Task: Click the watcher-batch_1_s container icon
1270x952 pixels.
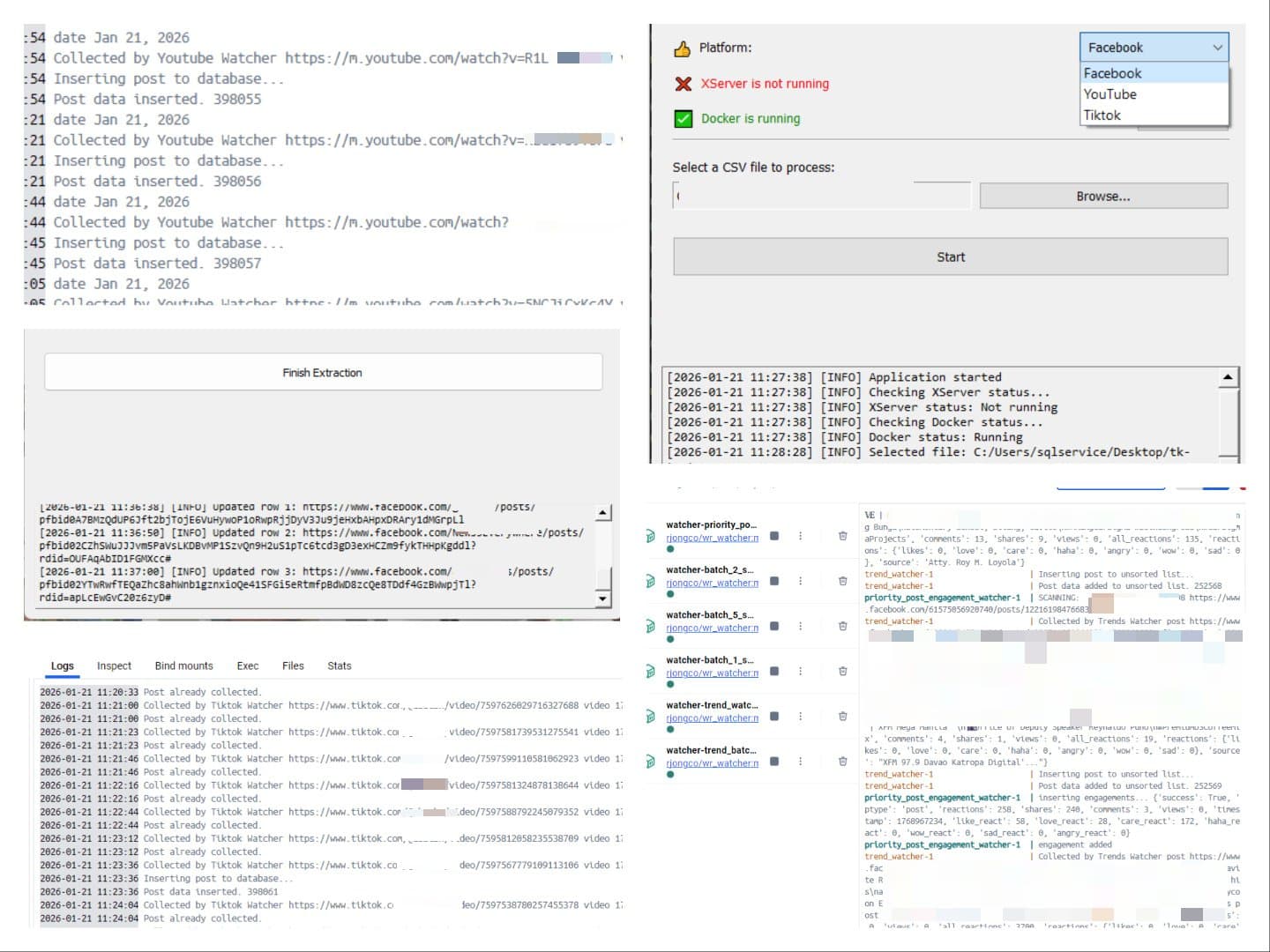Action: (651, 672)
